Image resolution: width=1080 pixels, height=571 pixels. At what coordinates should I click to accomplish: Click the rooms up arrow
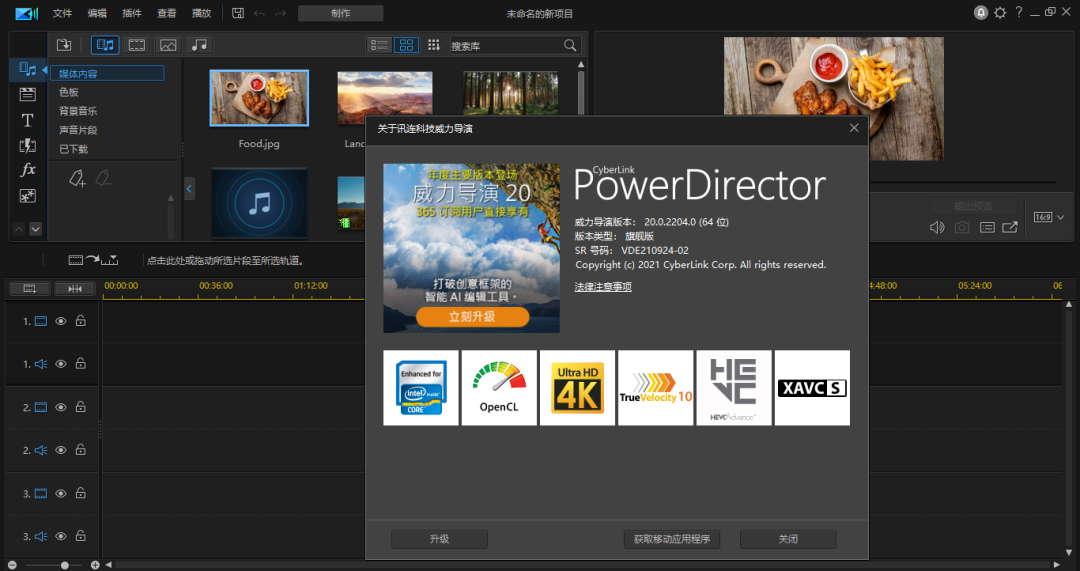[19, 229]
